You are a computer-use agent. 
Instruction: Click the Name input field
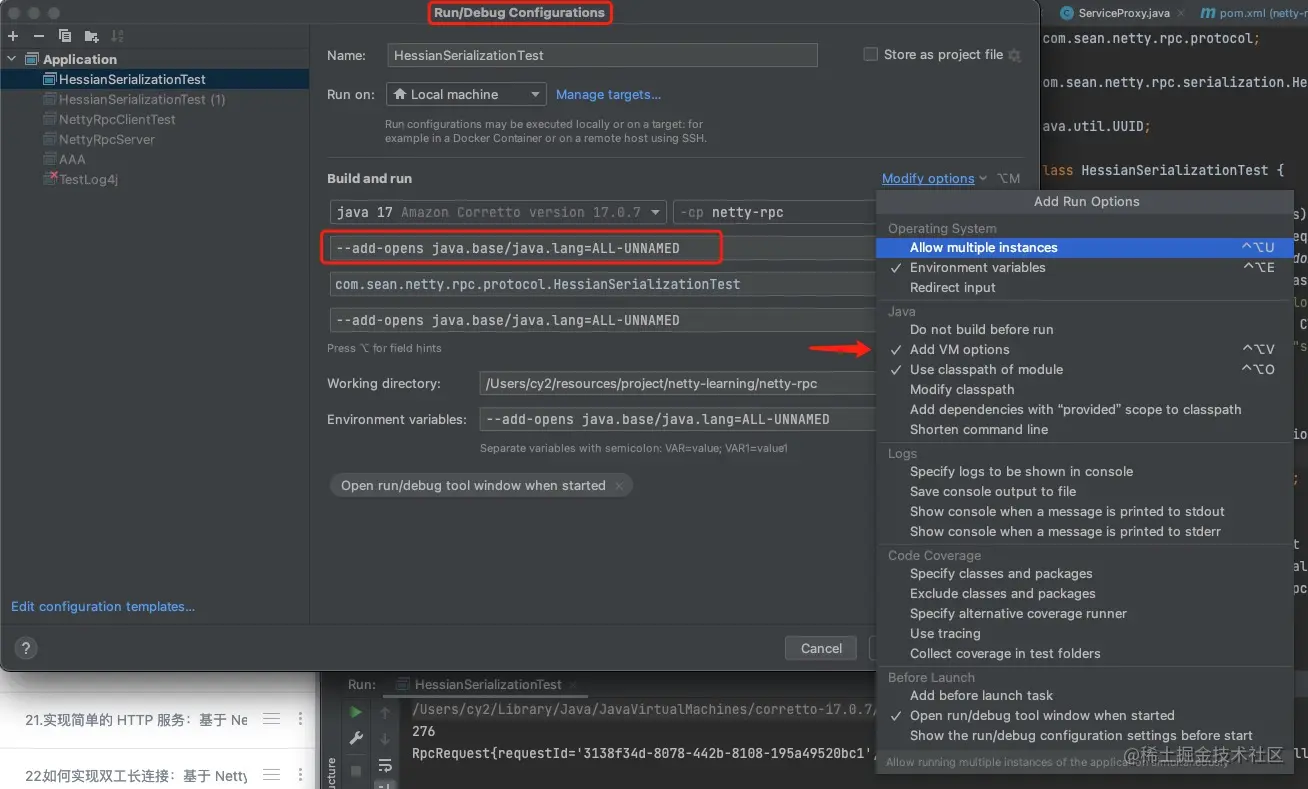tap(602, 55)
